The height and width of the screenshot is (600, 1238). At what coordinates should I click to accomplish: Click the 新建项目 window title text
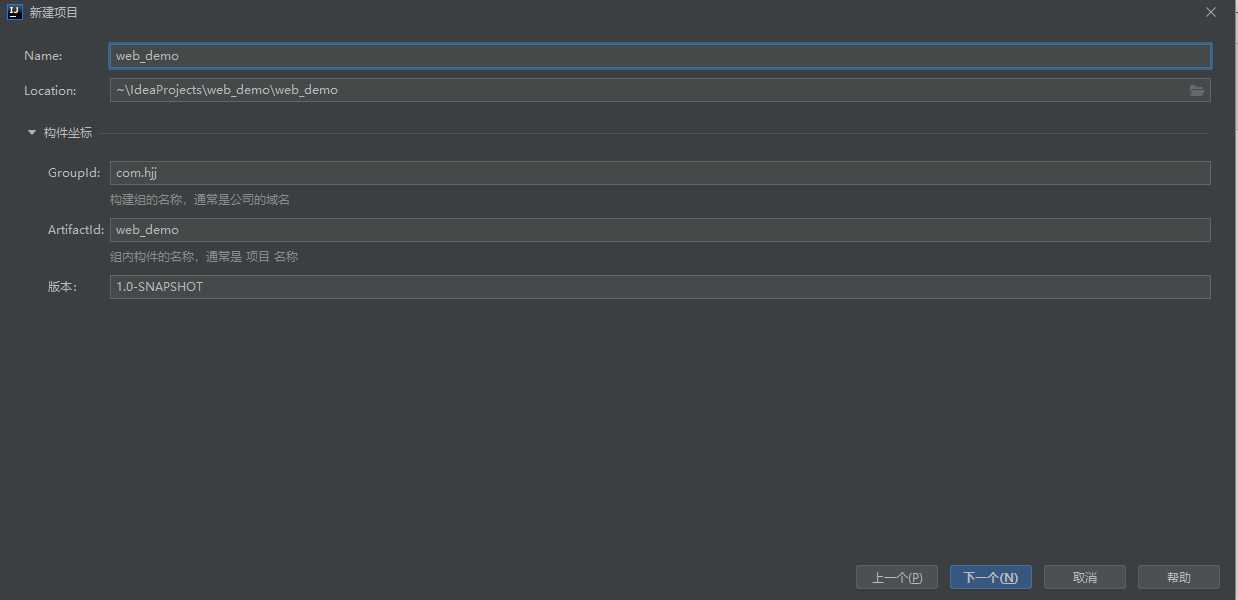54,13
